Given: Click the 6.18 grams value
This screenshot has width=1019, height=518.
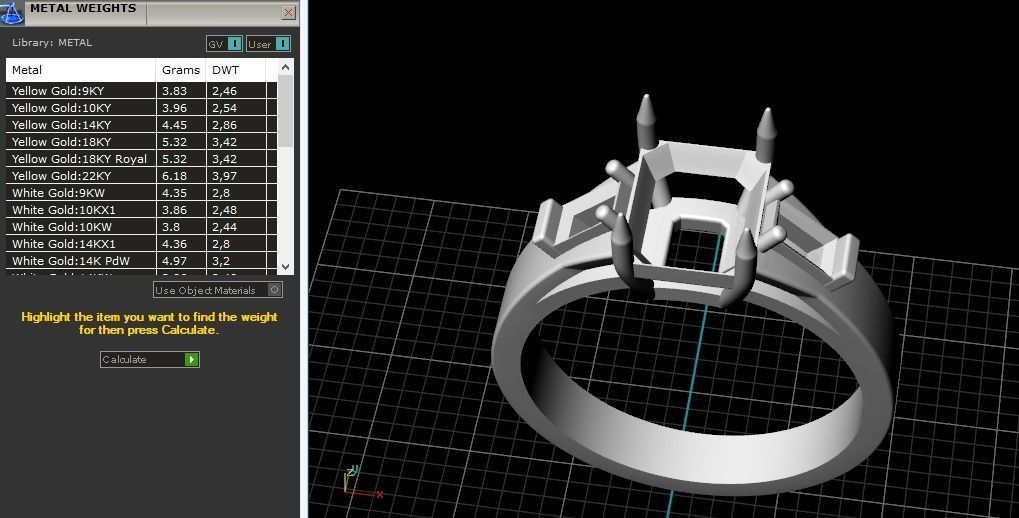Looking at the screenshot, I should pos(174,175).
